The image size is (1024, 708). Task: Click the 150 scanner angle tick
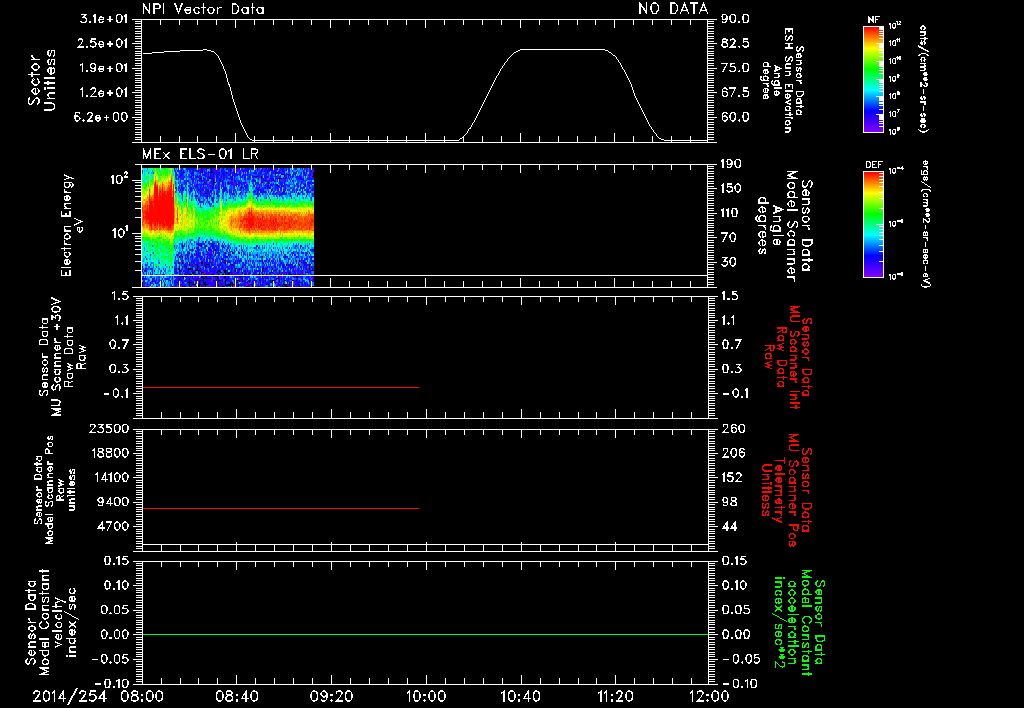point(731,188)
